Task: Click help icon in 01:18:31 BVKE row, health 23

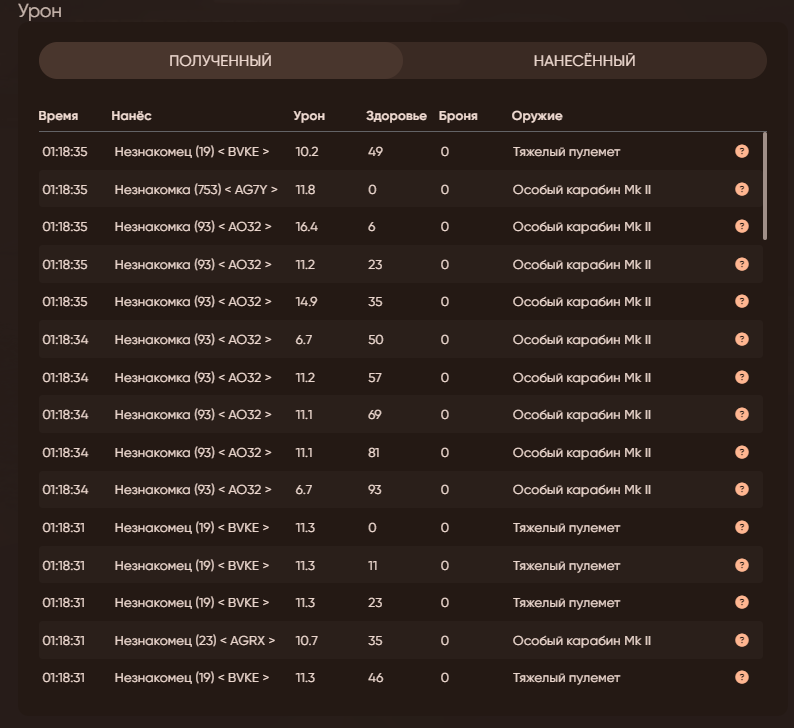Action: click(x=742, y=602)
